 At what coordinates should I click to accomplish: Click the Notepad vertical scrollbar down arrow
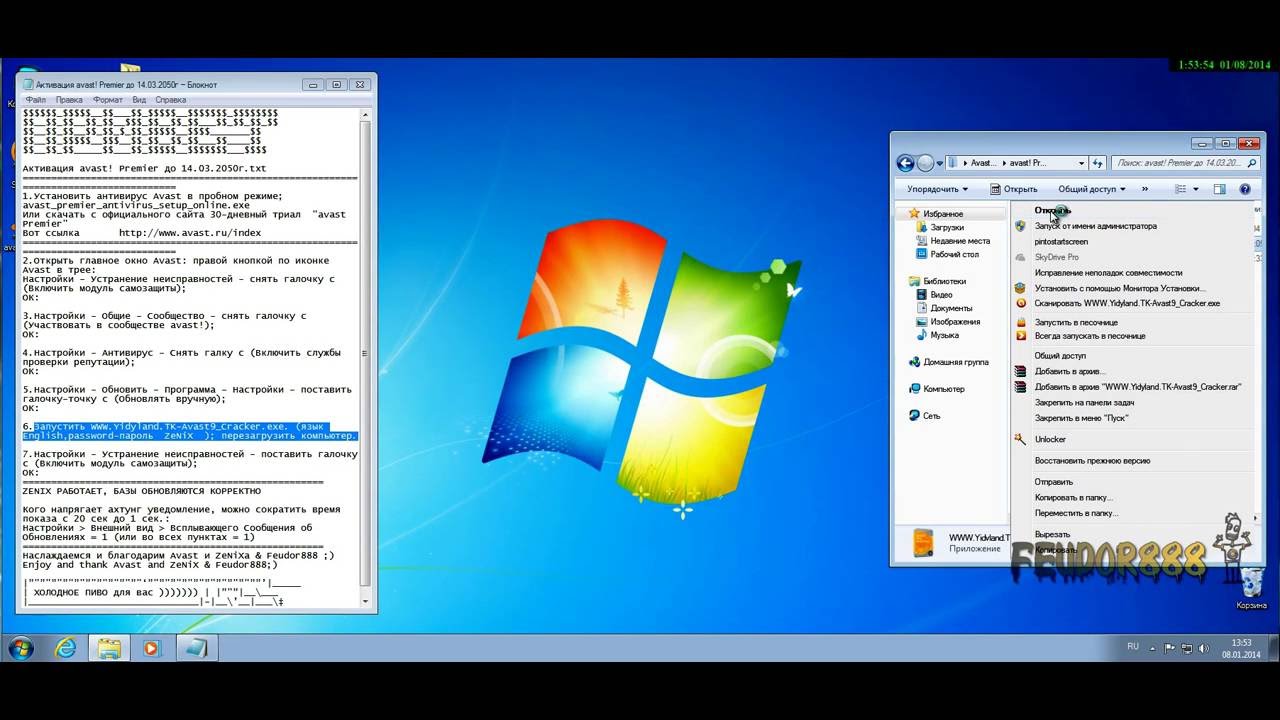(366, 602)
